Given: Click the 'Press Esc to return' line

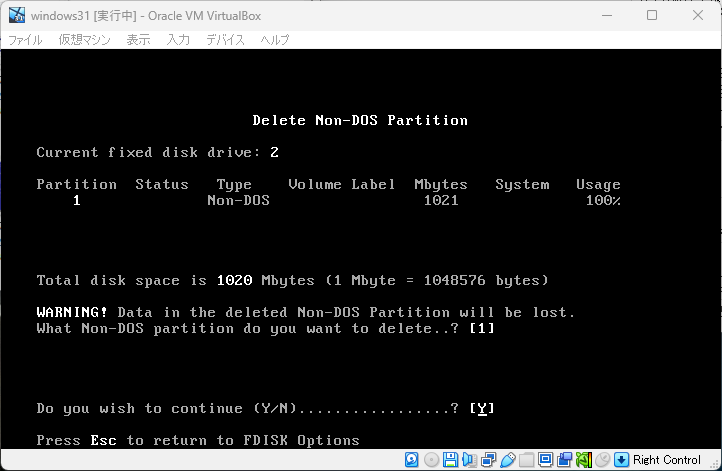Looking at the screenshot, I should point(198,441).
